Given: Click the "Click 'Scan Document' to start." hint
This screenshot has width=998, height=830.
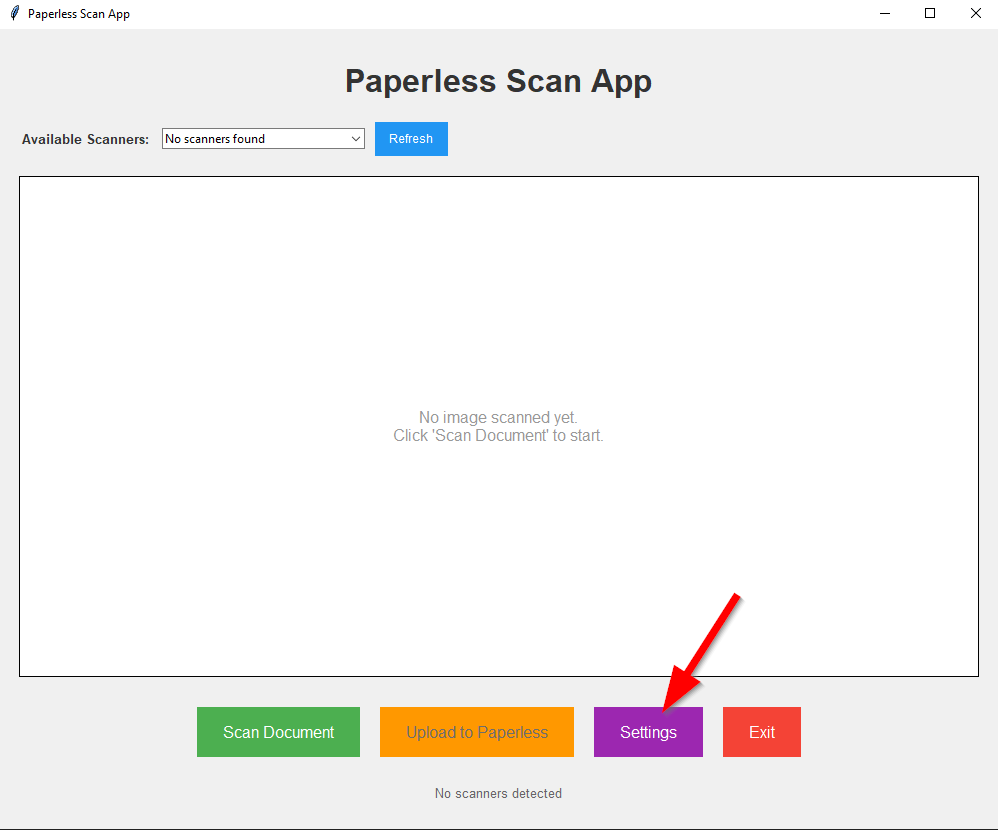Looking at the screenshot, I should click(x=498, y=436).
